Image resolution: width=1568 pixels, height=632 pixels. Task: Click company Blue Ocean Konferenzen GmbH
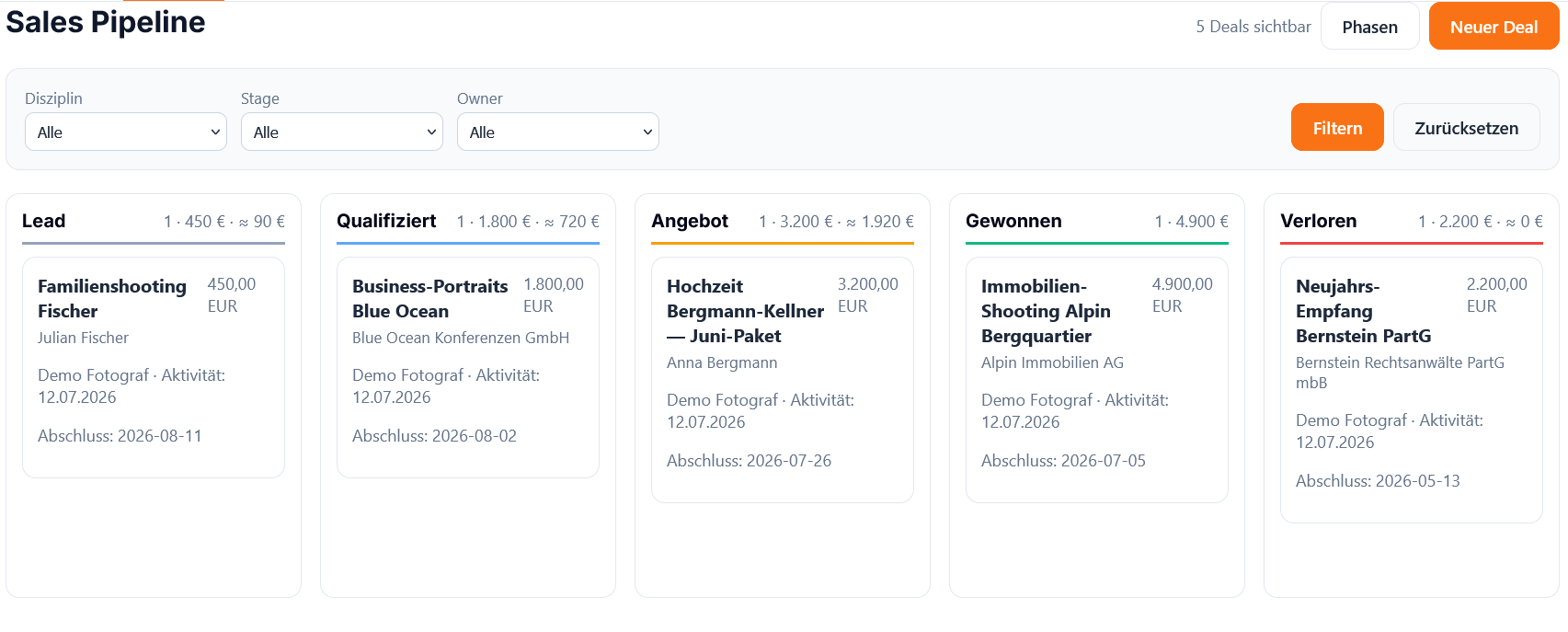461,338
